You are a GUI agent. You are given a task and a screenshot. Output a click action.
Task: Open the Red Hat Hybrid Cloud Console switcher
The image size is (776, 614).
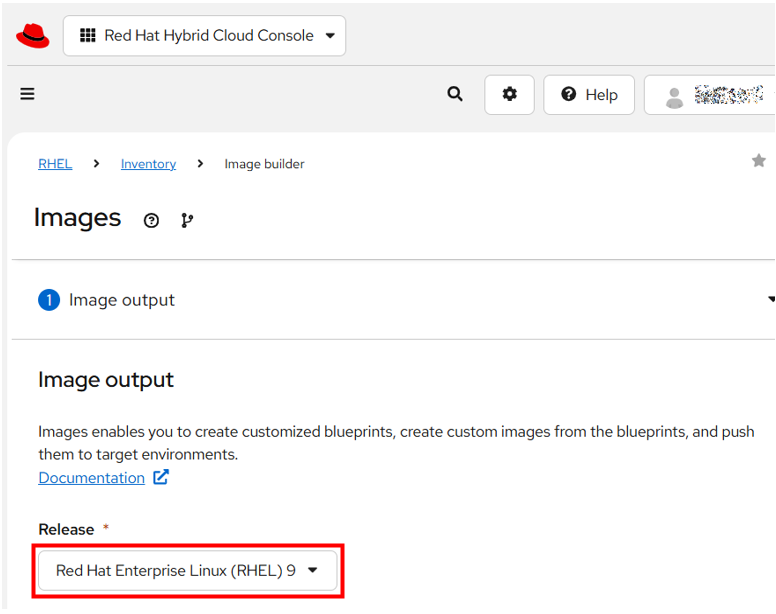[x=204, y=36]
